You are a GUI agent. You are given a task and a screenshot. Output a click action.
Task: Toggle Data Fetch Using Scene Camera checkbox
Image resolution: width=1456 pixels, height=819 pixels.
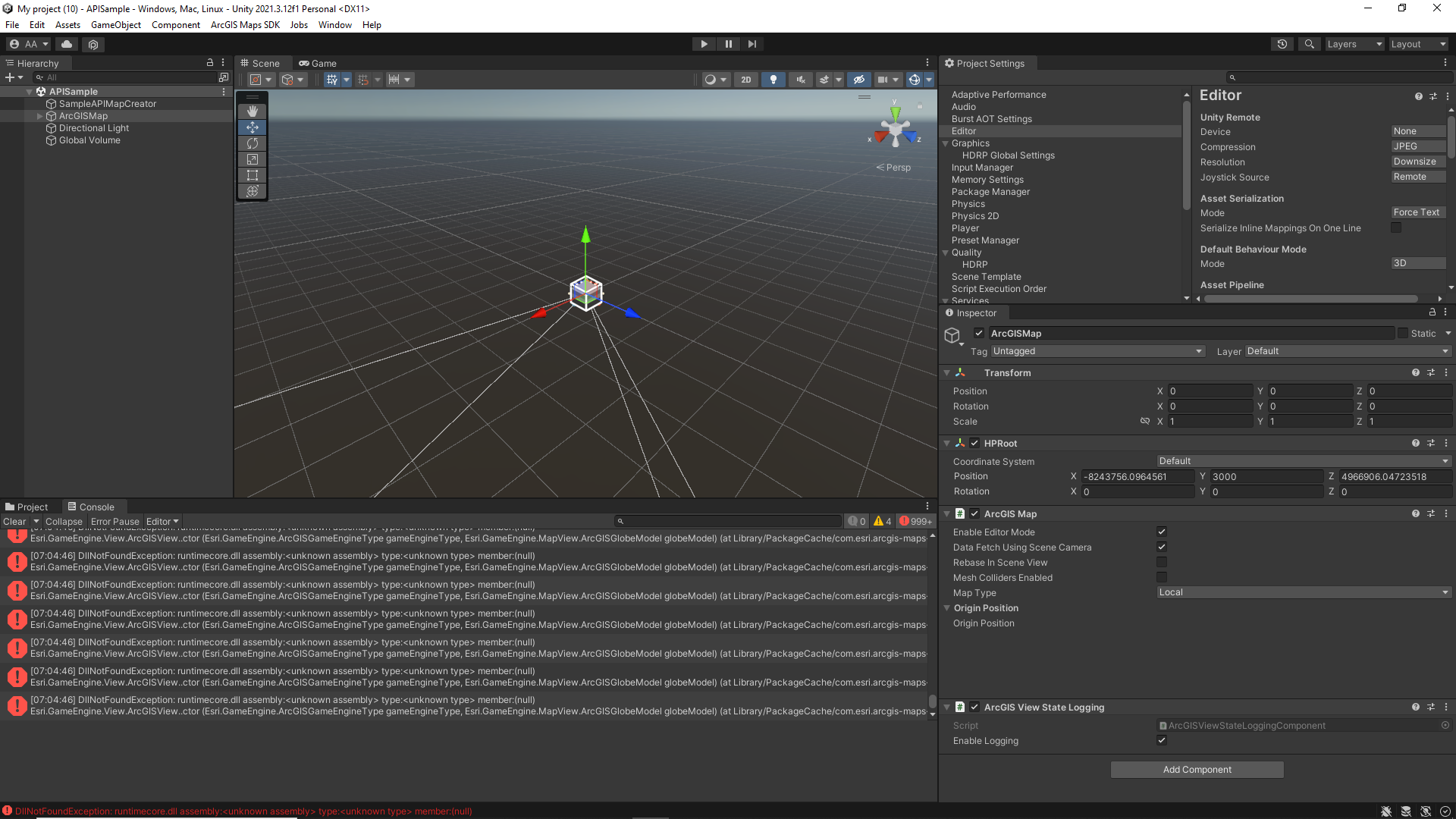(x=1162, y=548)
